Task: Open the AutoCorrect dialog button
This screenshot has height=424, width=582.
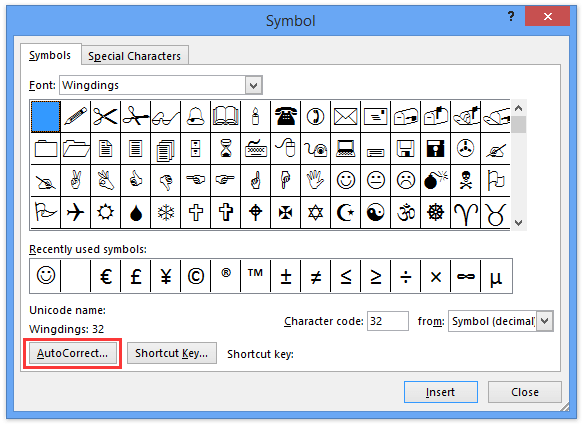Action: click(73, 353)
